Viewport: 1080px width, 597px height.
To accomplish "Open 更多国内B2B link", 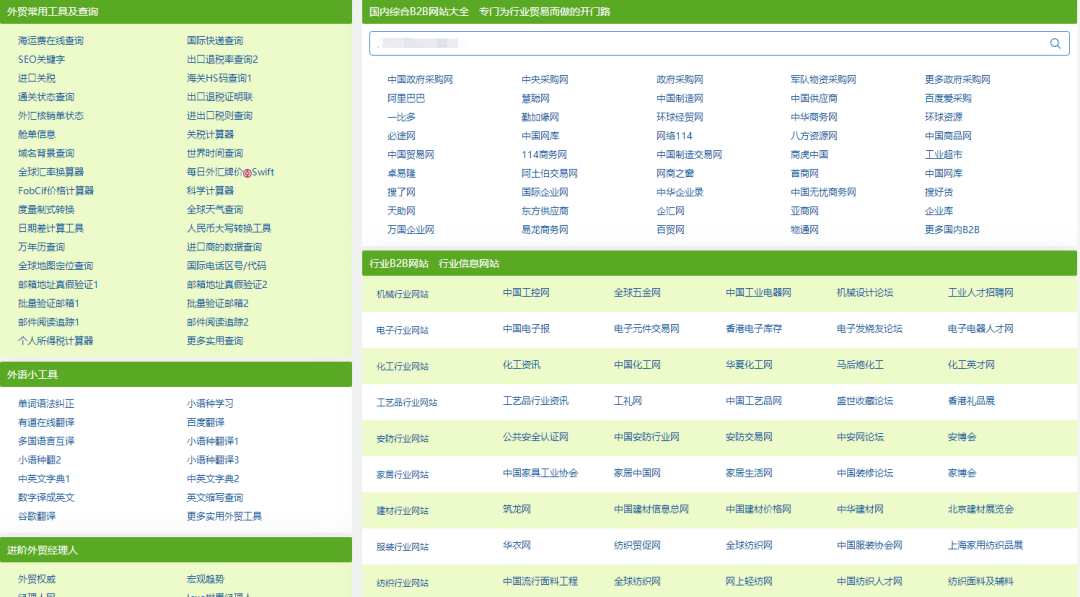I will point(952,230).
